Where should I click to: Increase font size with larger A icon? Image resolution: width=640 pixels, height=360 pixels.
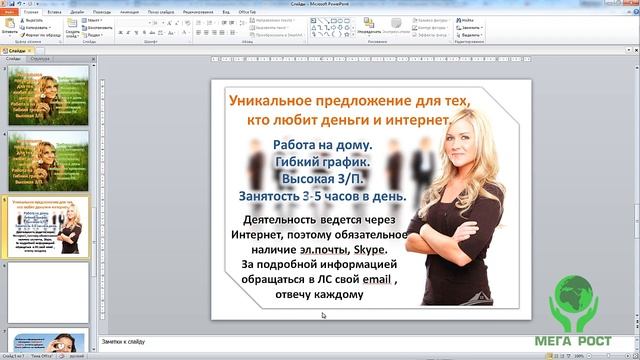coord(169,23)
